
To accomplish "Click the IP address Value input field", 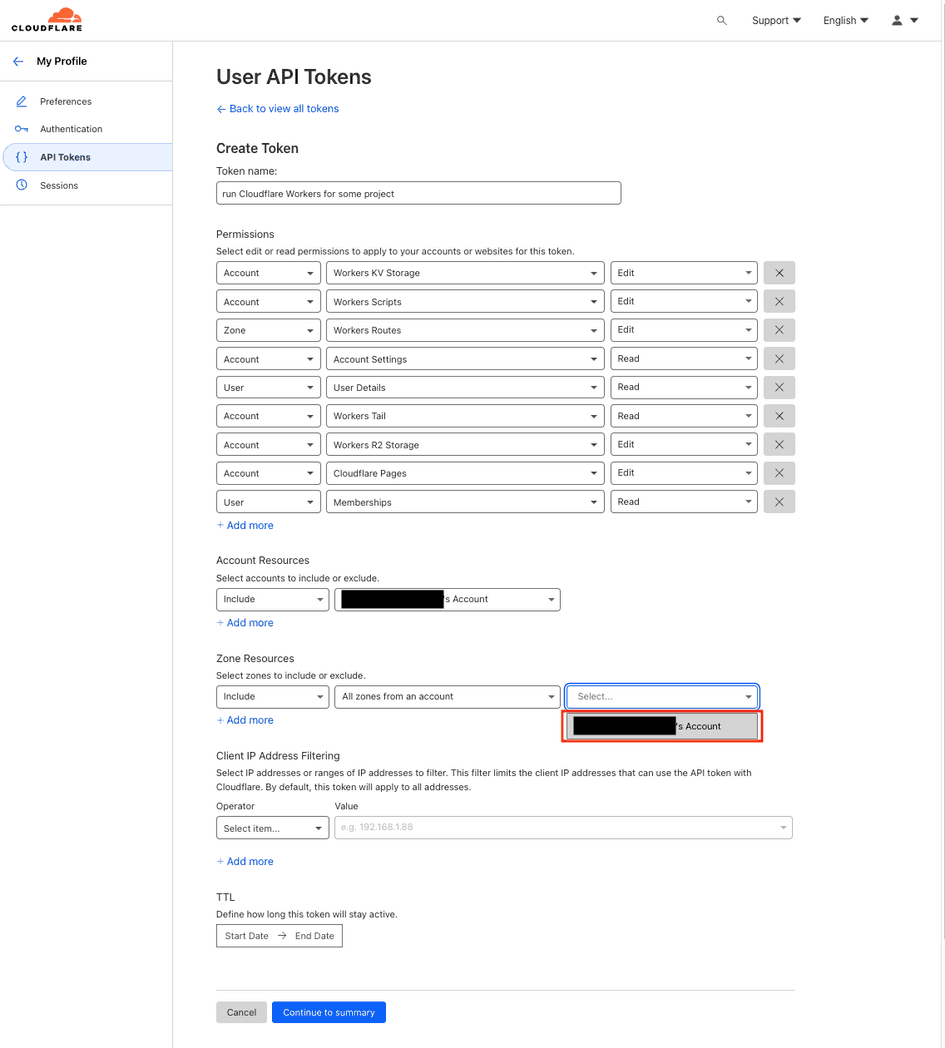I will coord(563,827).
